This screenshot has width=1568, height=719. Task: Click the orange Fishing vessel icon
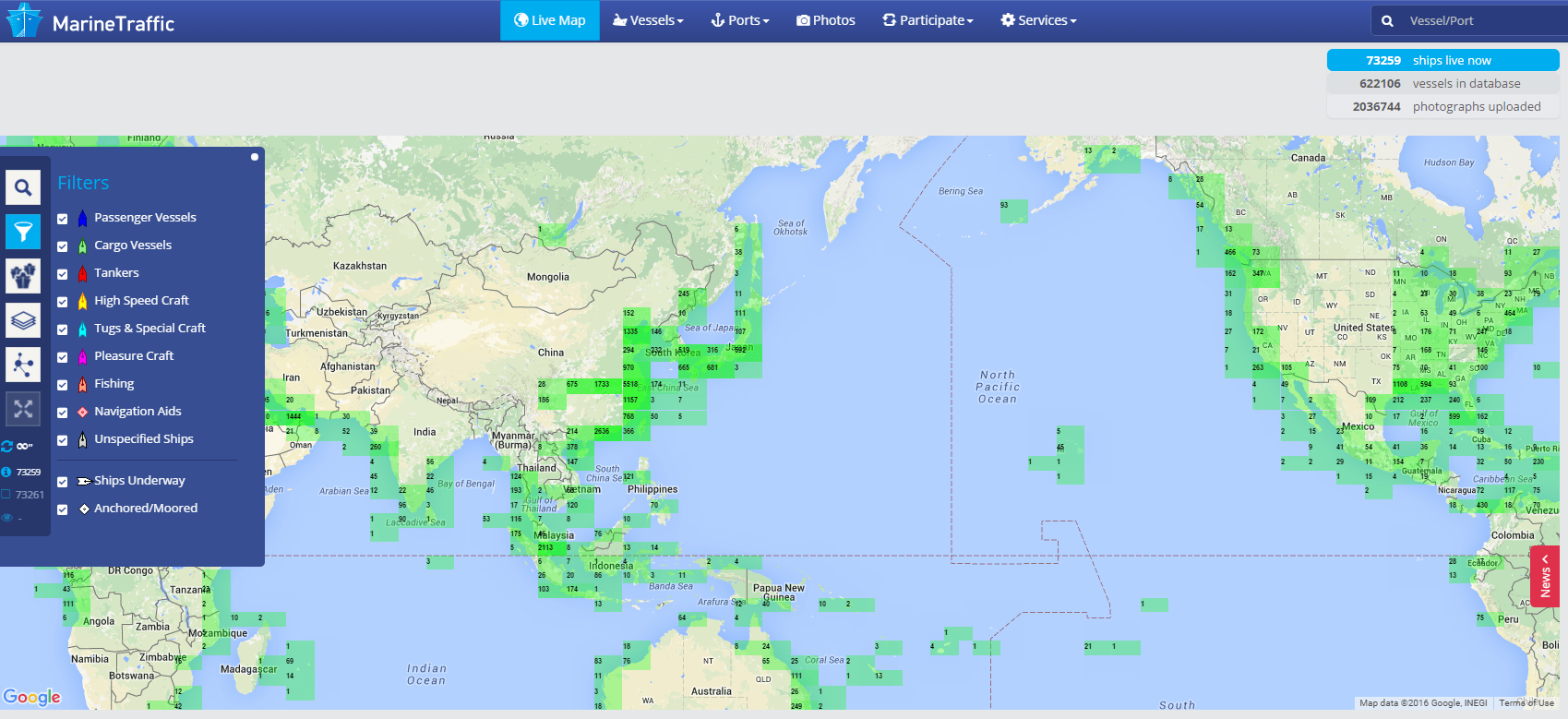tap(82, 384)
